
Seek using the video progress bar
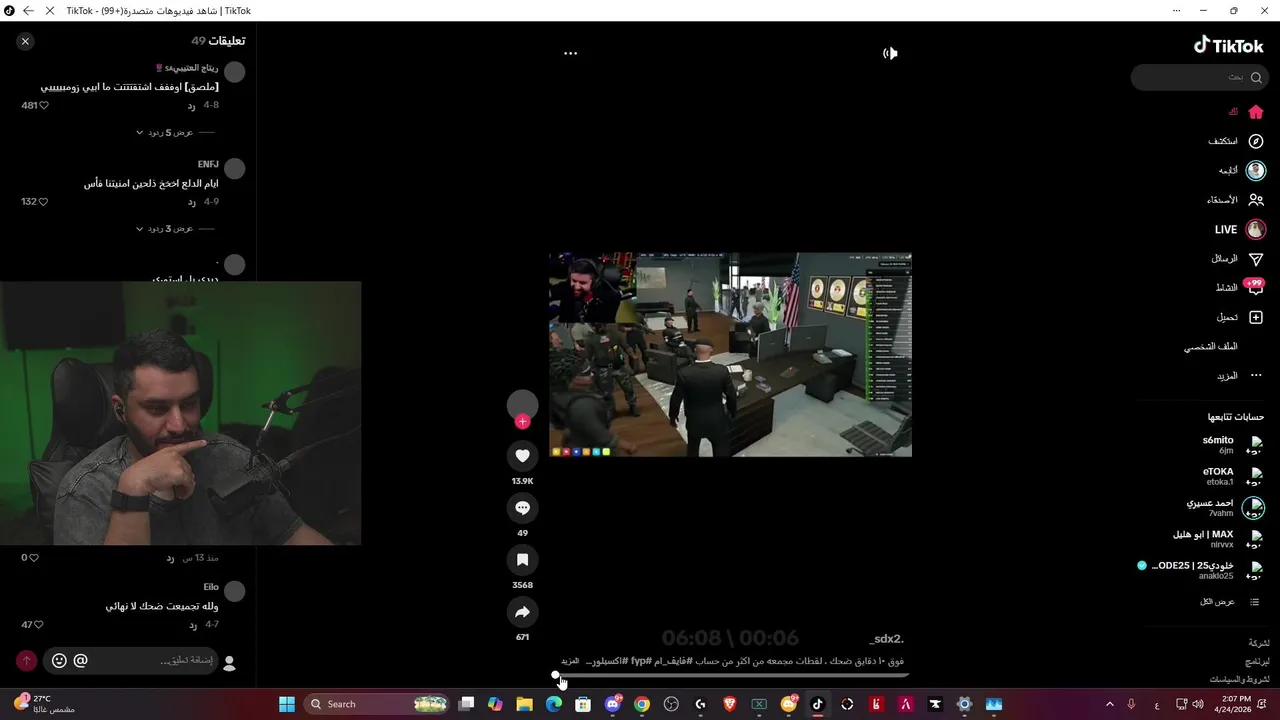click(731, 676)
